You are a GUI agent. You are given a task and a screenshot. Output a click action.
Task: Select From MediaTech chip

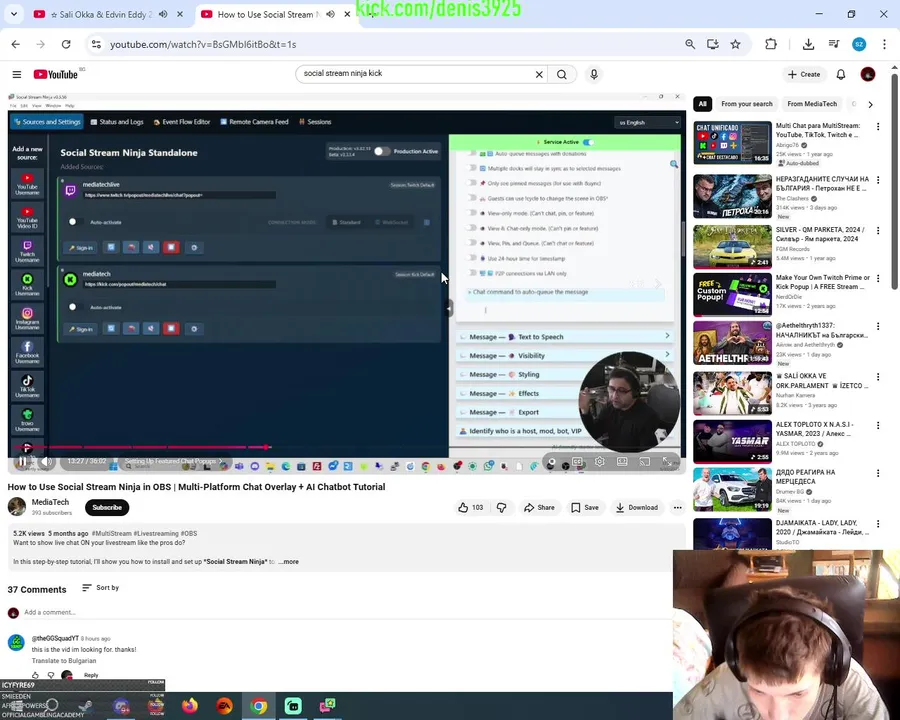[x=812, y=104]
